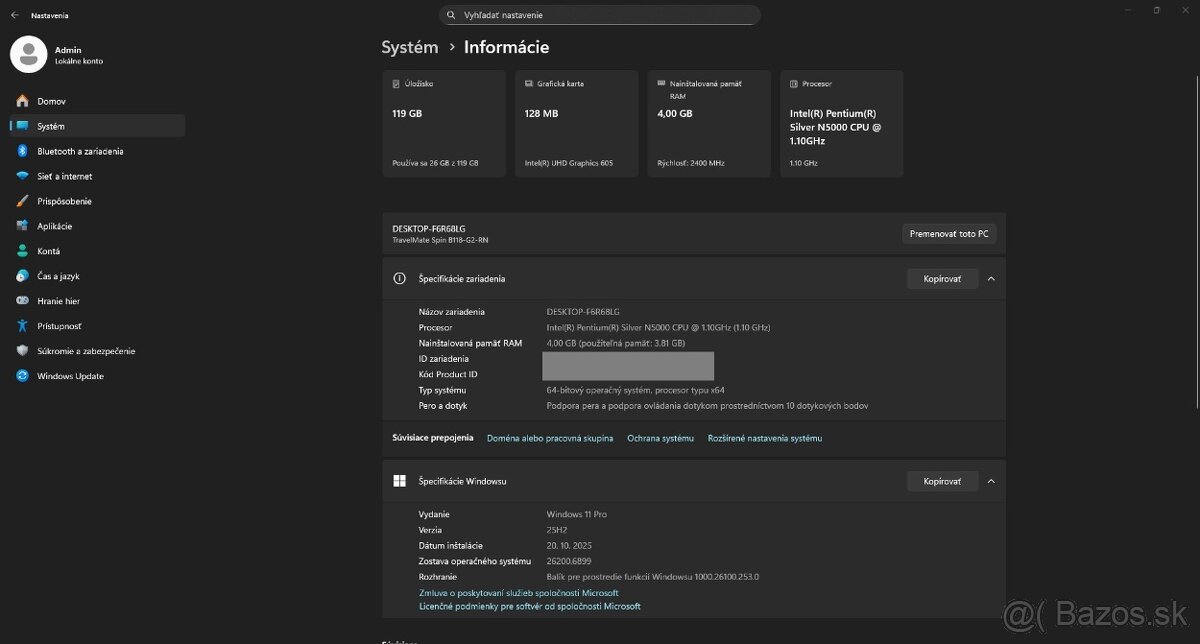Navigate to Systém in breadcrumb
This screenshot has width=1200, height=644.
point(409,47)
